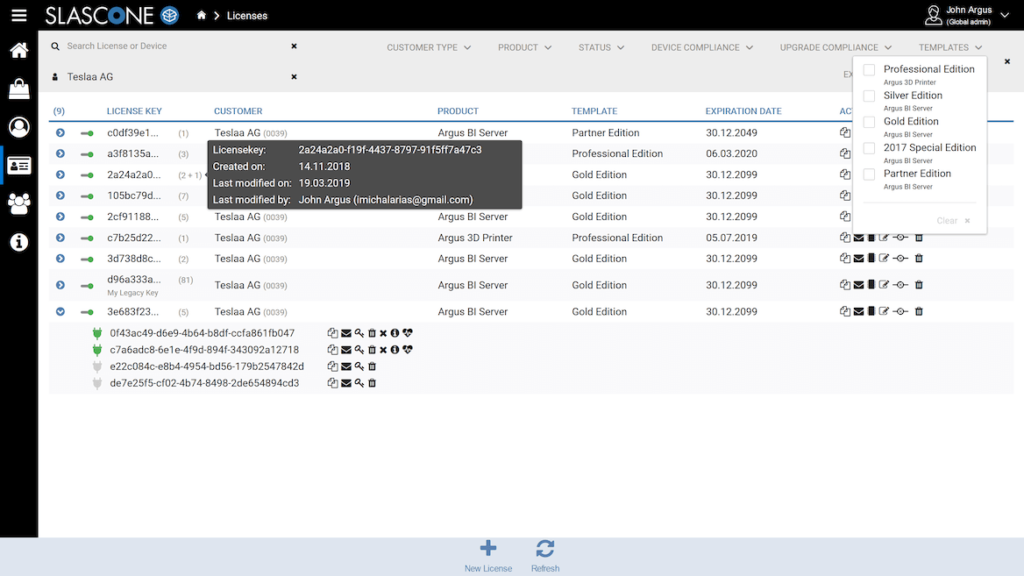Open the shopping bag products sidebar icon

18,89
